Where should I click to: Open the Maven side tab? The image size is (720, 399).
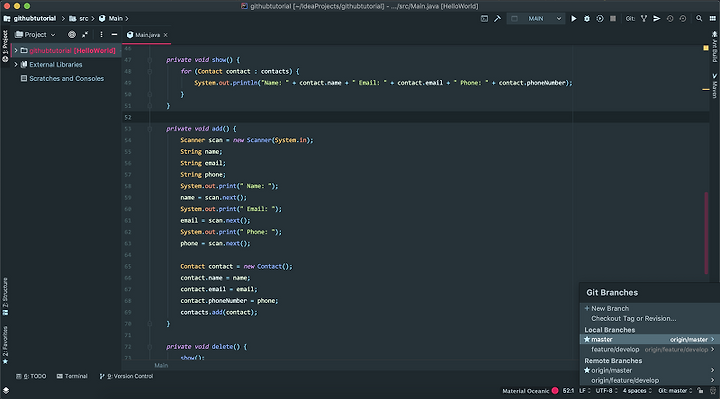pos(714,85)
